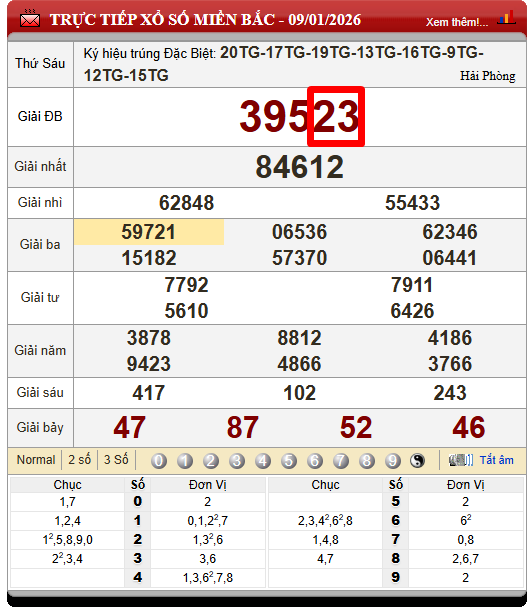This screenshot has width=532, height=607.
Task: Click the Giải sáu row label
Action: coord(40,393)
